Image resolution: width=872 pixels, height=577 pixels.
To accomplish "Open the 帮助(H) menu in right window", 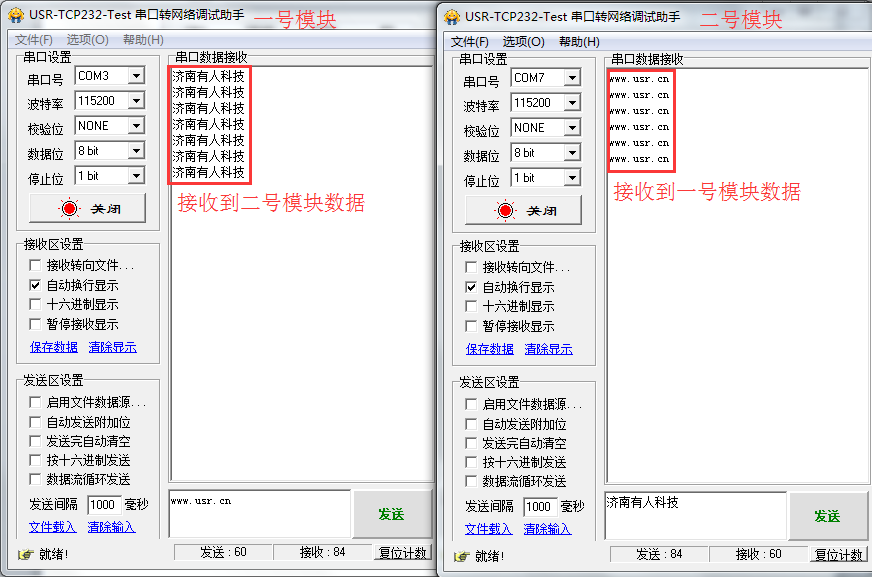I will tap(579, 41).
